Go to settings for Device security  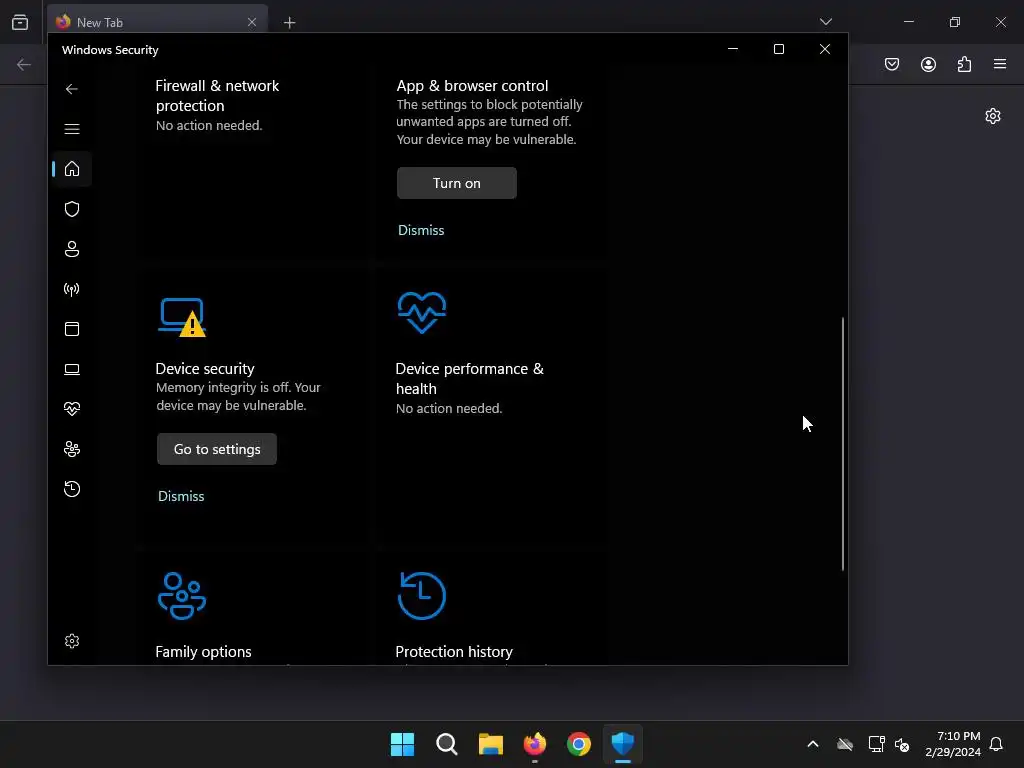(217, 449)
